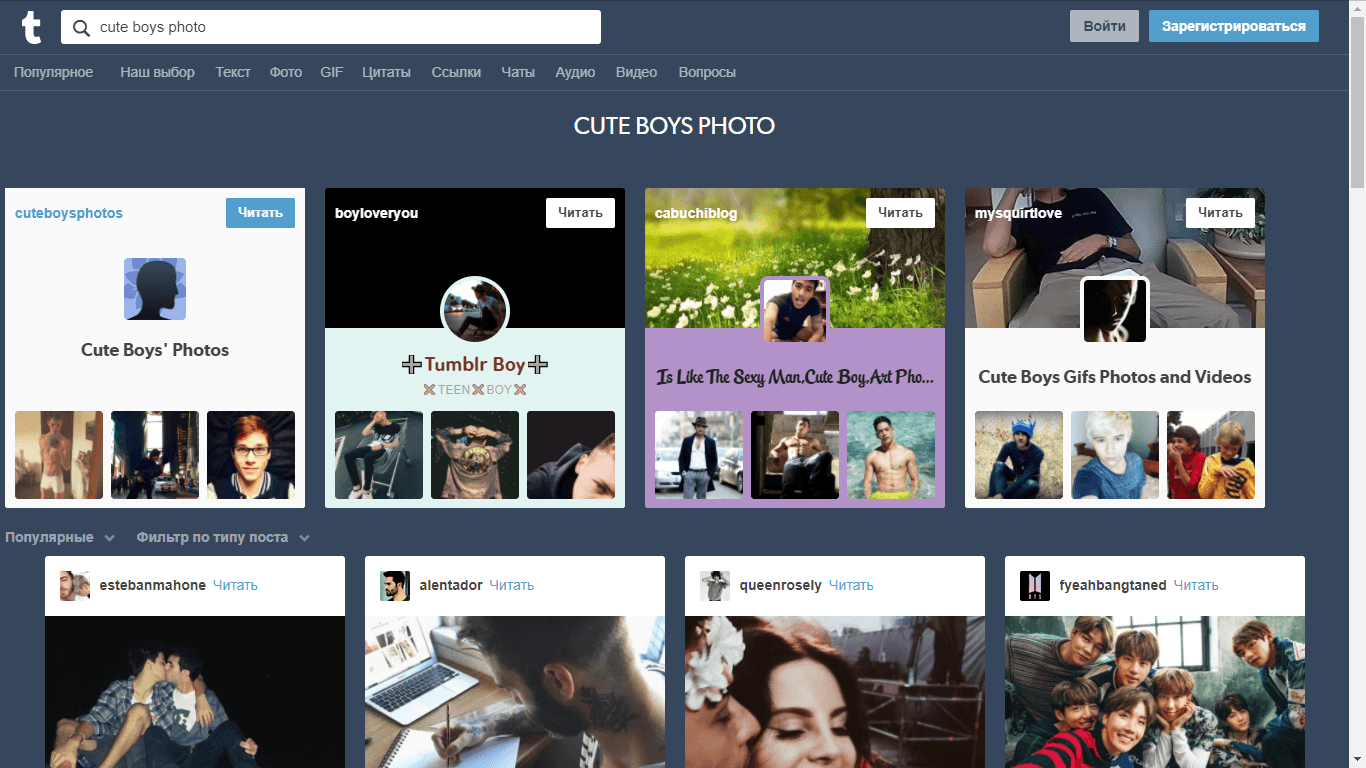Open mysquirtlove blue hat boy thumbnail
The image size is (1366, 768).
[1019, 455]
